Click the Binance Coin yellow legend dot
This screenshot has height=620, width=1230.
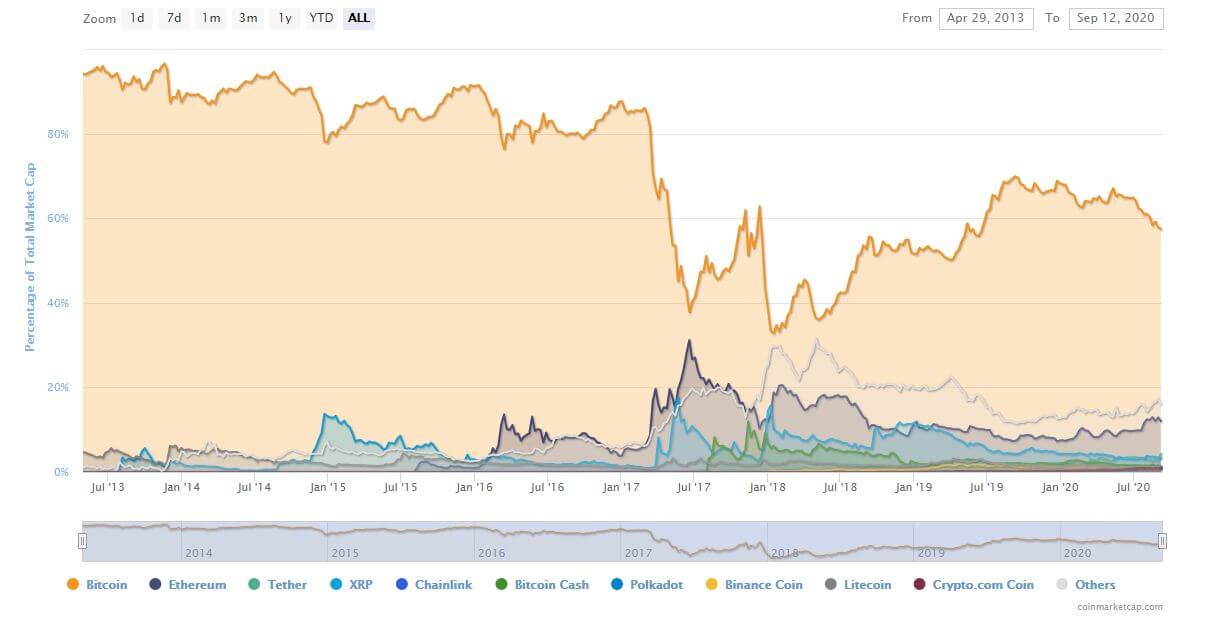(x=711, y=584)
